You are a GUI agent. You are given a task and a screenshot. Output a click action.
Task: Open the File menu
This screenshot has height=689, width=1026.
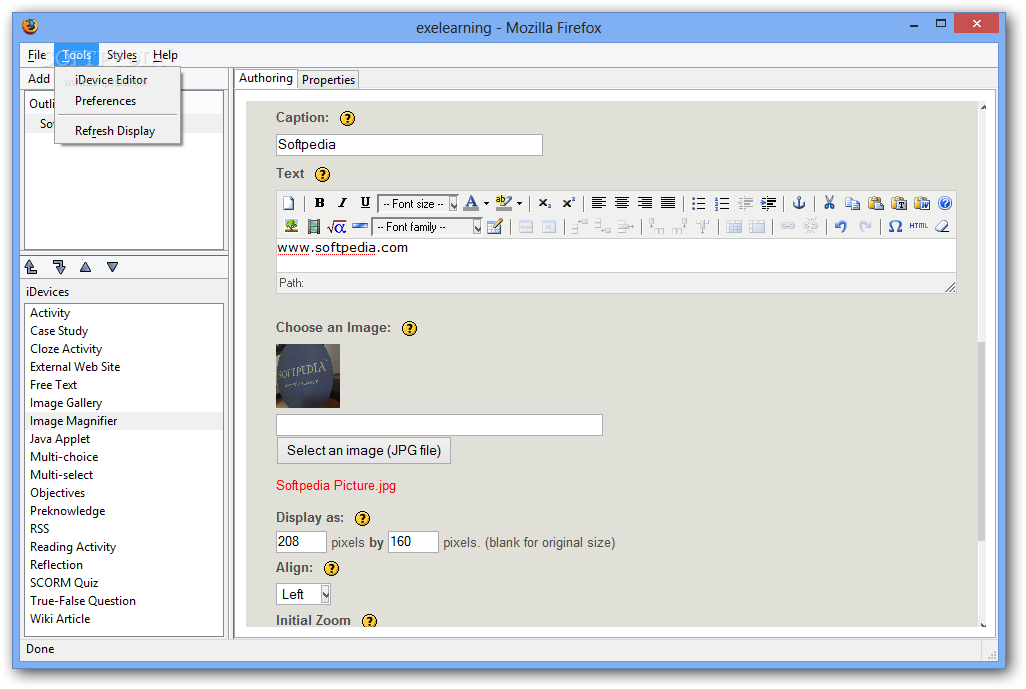[37, 55]
